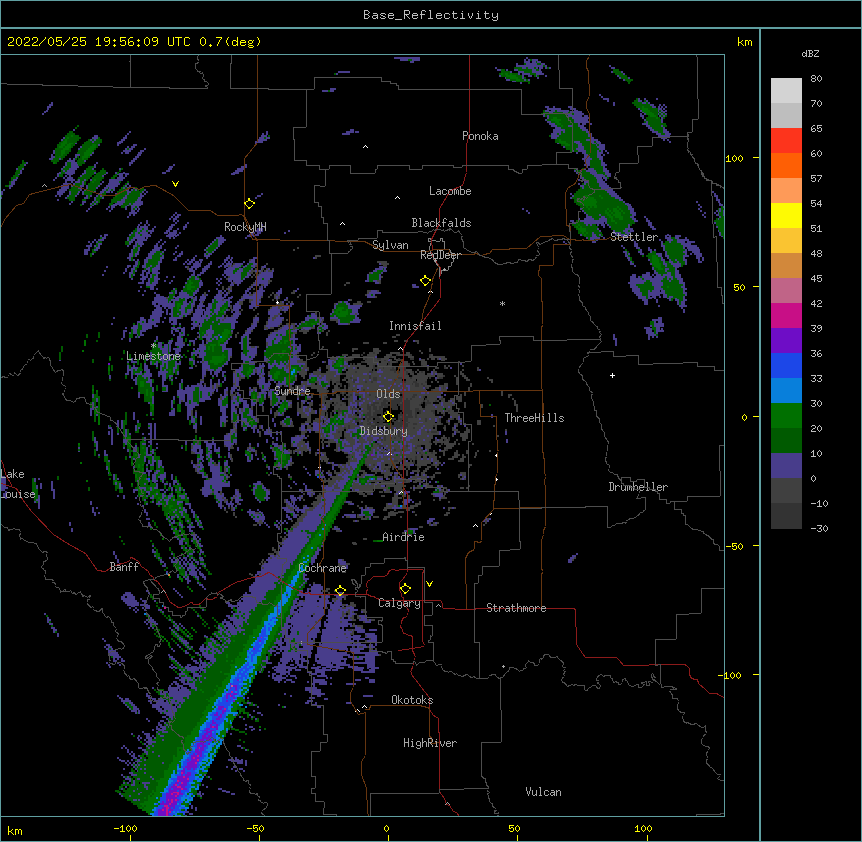862x842 pixels.
Task: Click the Base_Reflectivity title
Action: 431,15
